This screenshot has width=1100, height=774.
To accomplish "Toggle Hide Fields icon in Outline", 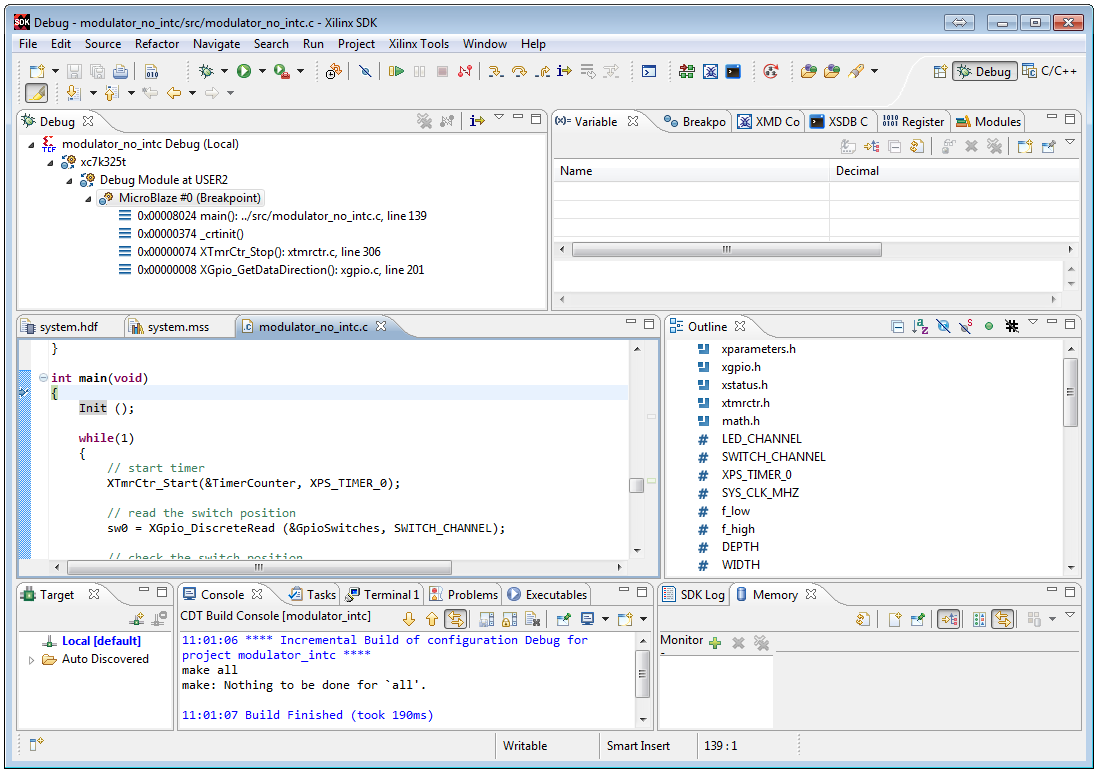I will click(x=944, y=326).
